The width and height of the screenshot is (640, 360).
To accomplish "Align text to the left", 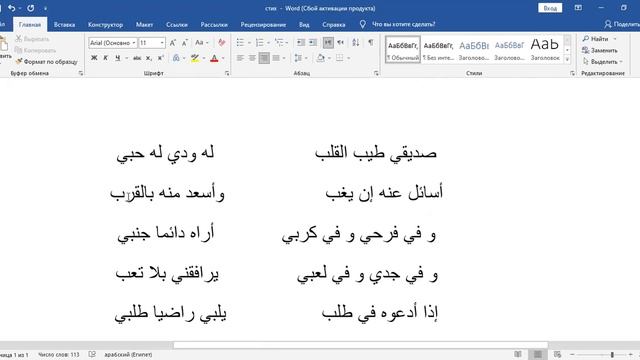I will [240, 58].
